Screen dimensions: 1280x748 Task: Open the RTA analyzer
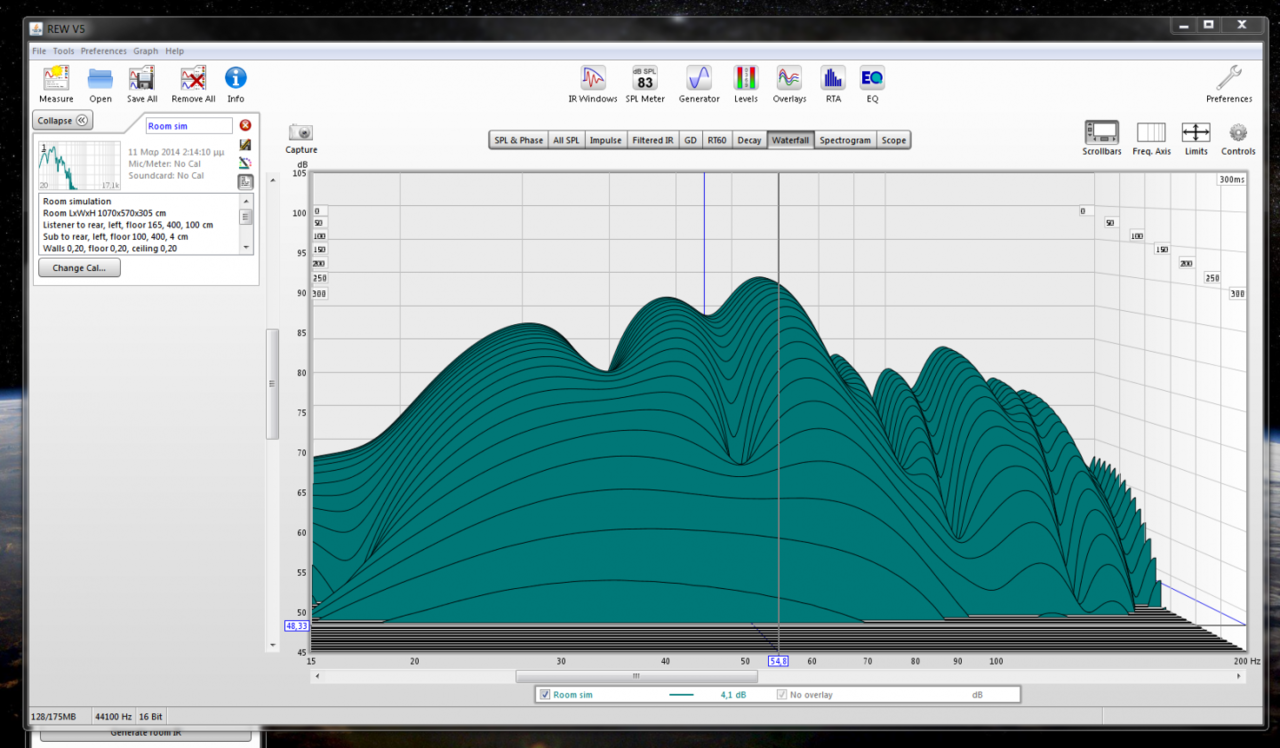click(832, 79)
